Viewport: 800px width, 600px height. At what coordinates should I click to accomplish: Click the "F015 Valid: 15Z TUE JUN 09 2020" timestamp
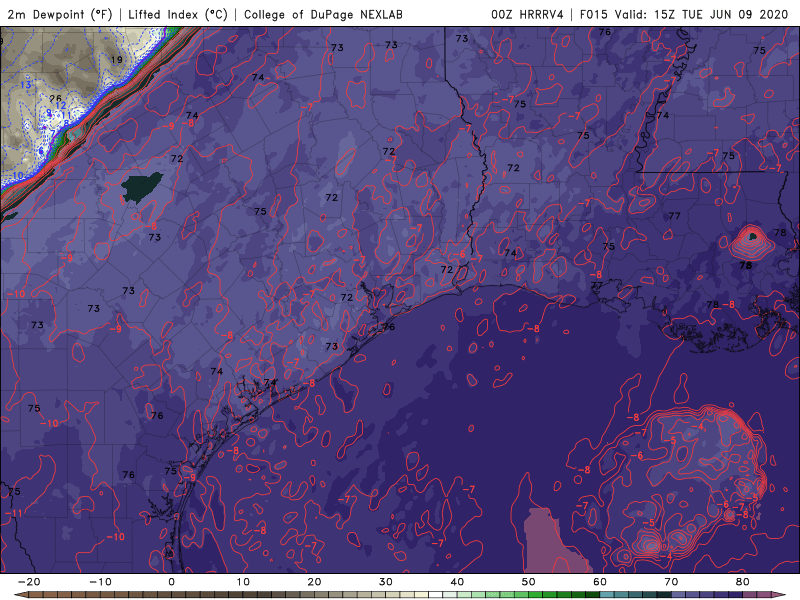click(684, 14)
